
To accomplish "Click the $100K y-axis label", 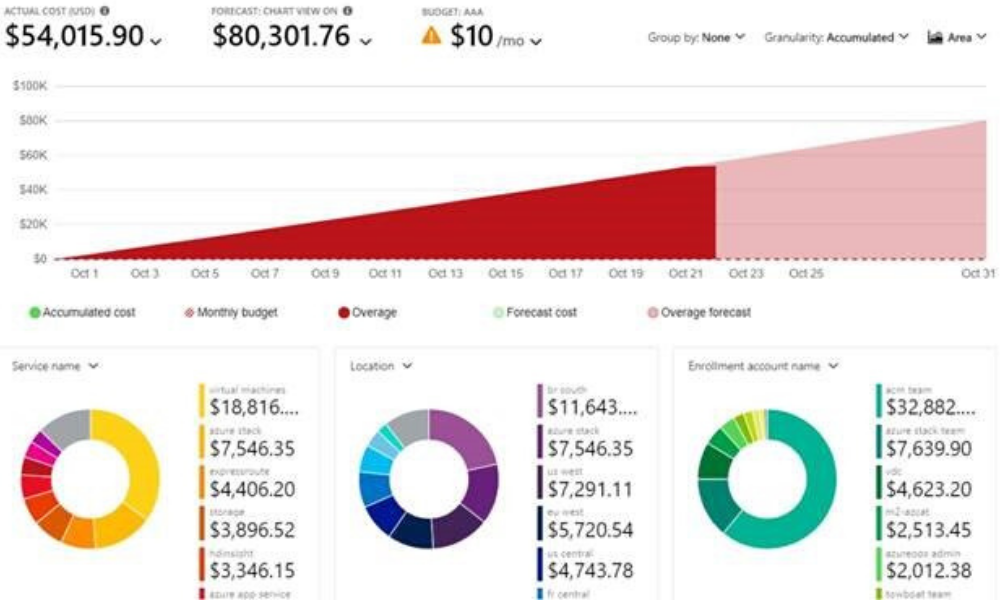I will pyautogui.click(x=30, y=86).
